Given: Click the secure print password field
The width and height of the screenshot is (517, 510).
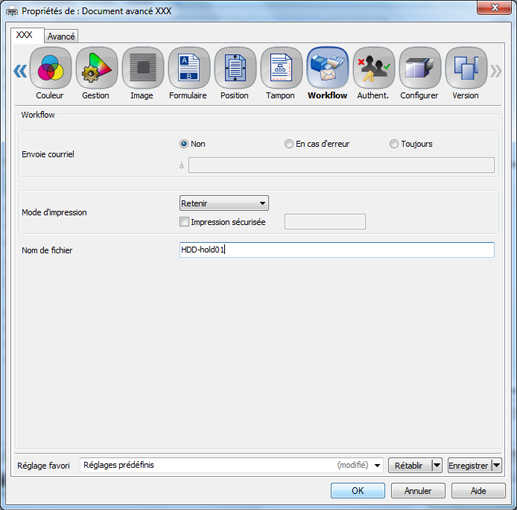Looking at the screenshot, I should (x=325, y=222).
